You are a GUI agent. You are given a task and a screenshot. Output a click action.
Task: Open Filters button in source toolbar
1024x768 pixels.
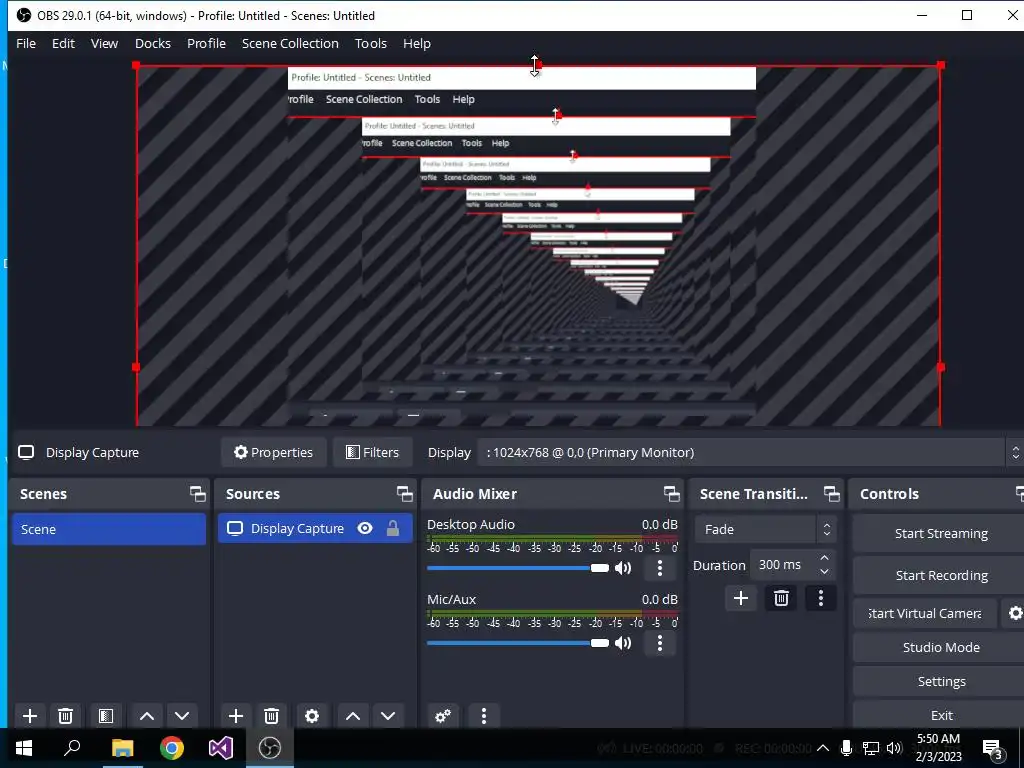tap(373, 453)
